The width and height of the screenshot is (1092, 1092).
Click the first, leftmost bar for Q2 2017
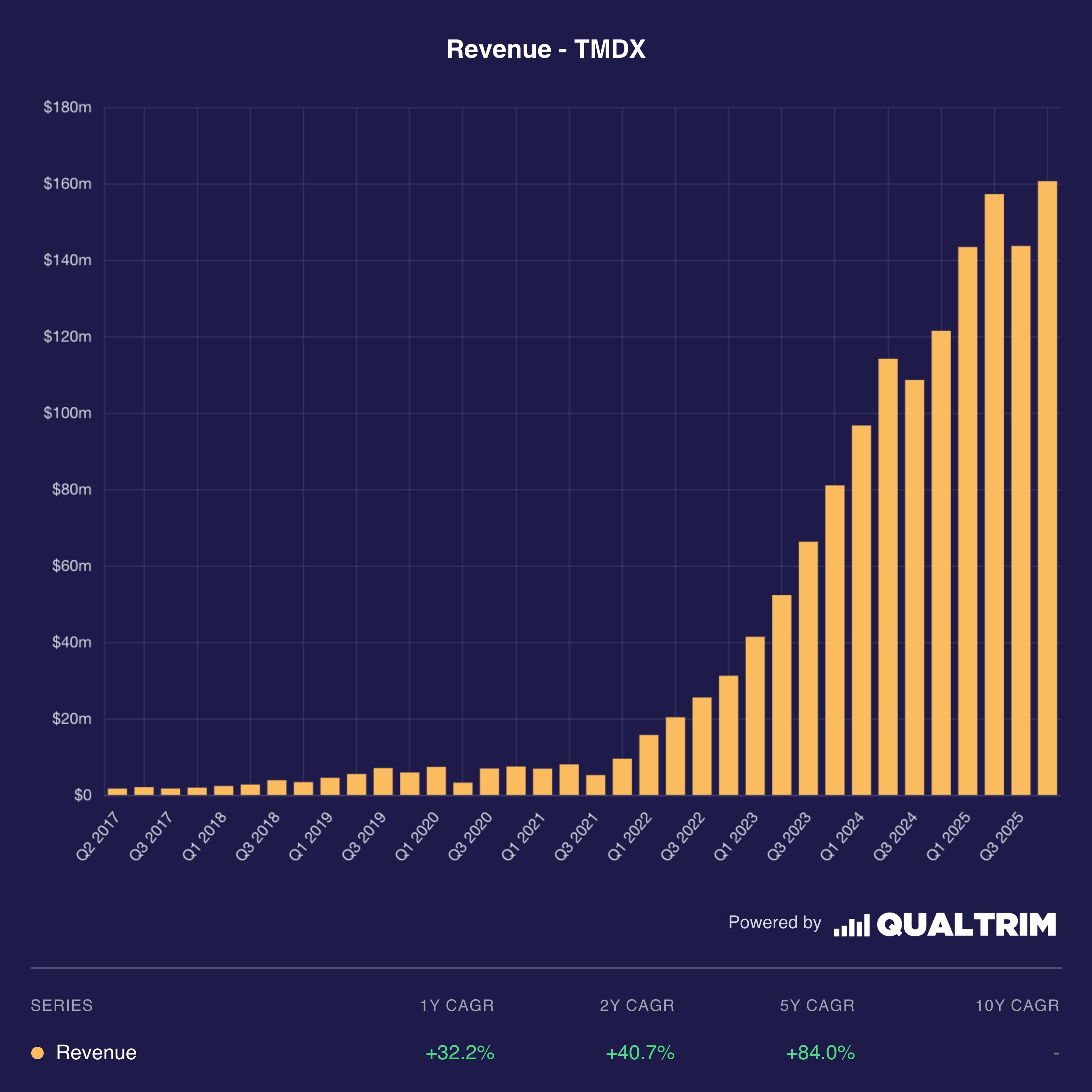coord(117,791)
